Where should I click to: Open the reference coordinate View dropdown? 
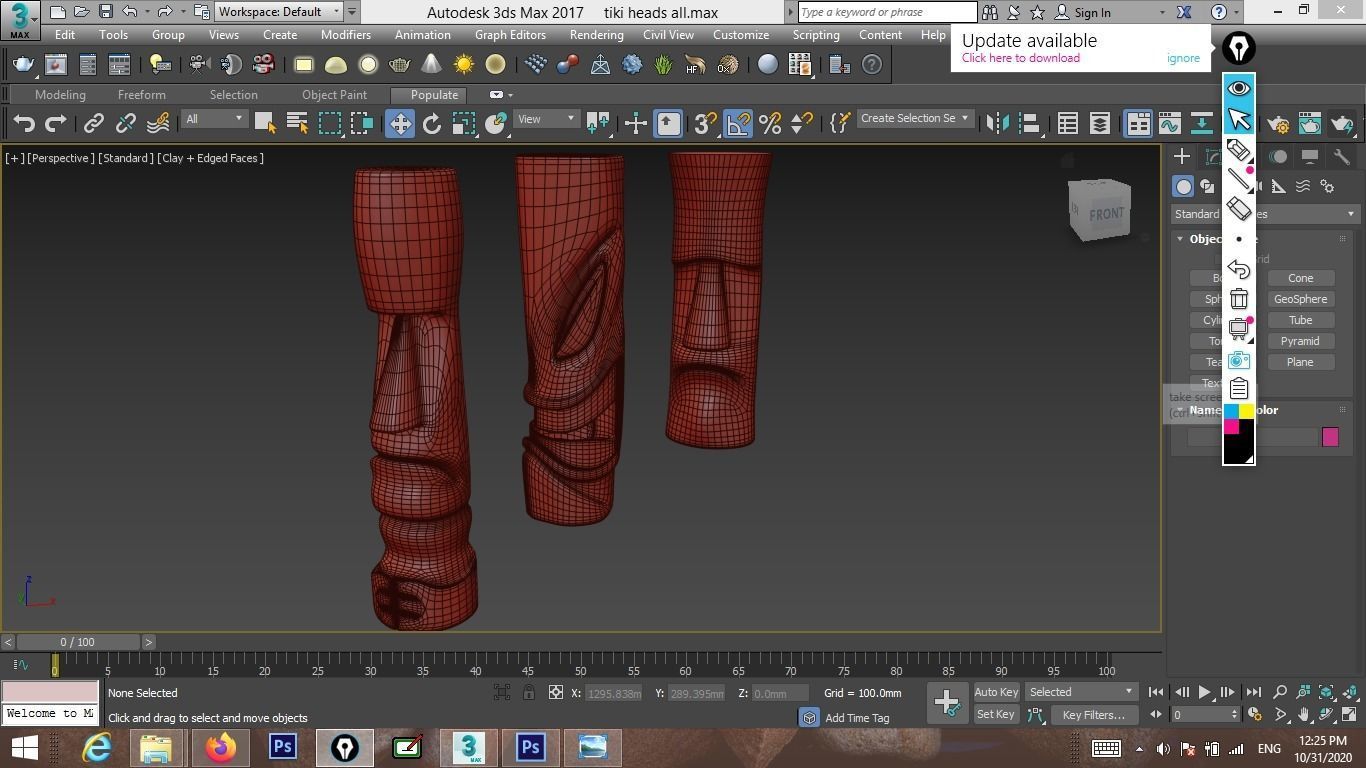tap(545, 119)
